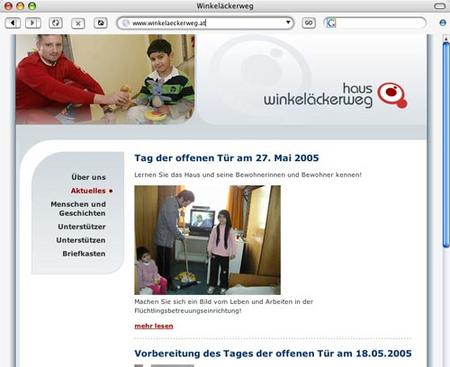Screen dimensions: 450x367
Task: Click the haus winkeläckerweg logo
Action: 335,96
